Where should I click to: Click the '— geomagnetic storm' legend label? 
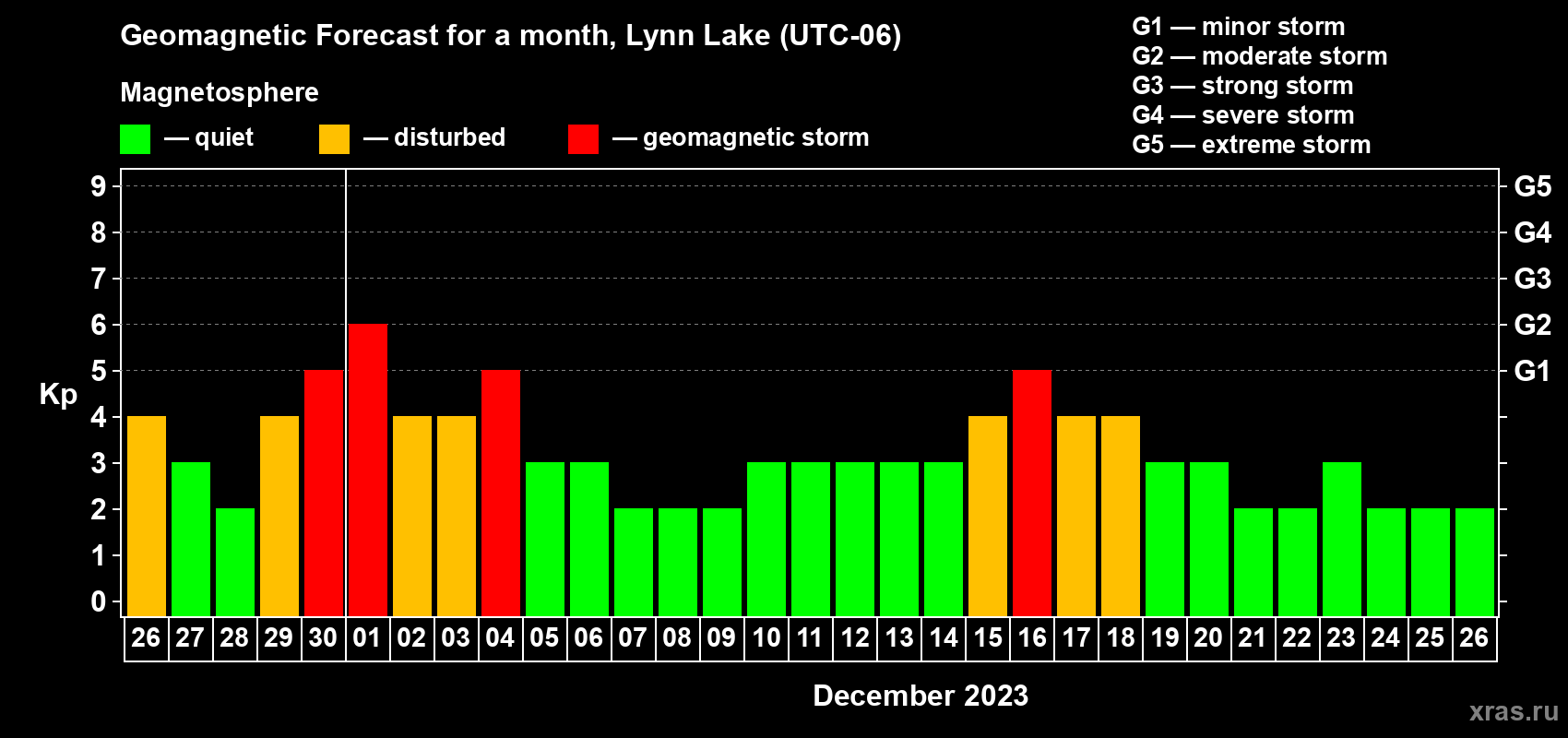pyautogui.click(x=741, y=137)
